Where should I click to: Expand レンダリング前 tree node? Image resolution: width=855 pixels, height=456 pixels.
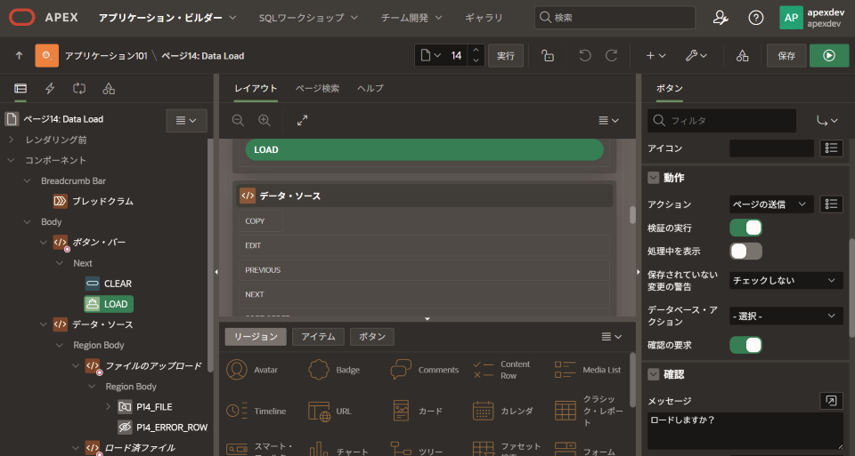pyautogui.click(x=11, y=140)
